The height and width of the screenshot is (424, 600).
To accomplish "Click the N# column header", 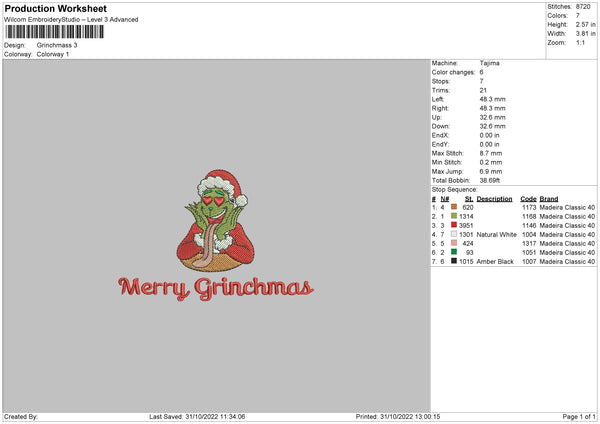I will point(444,199).
